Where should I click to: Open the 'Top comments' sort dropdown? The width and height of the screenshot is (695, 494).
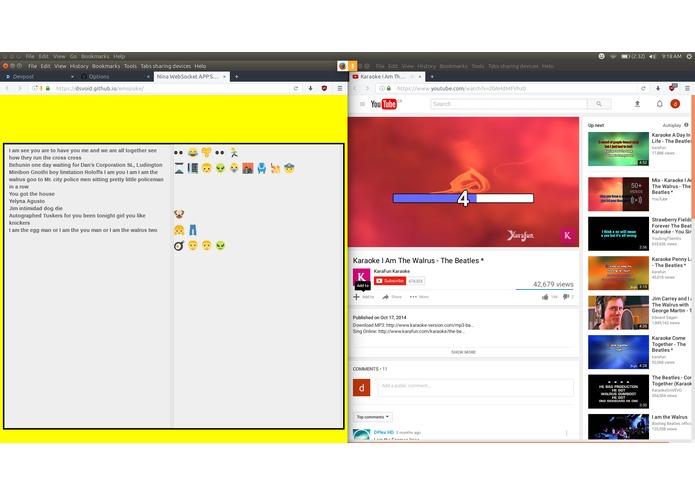point(373,417)
